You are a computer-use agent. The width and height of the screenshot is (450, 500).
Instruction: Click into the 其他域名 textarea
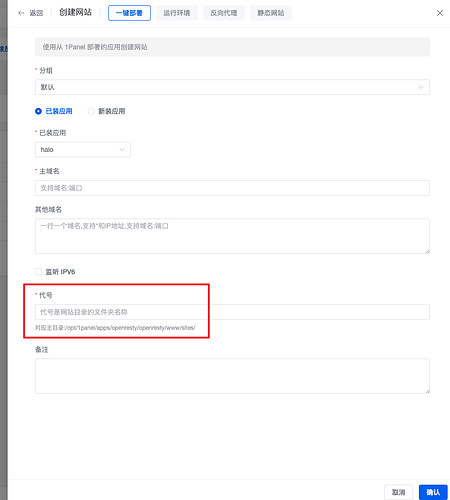232,236
